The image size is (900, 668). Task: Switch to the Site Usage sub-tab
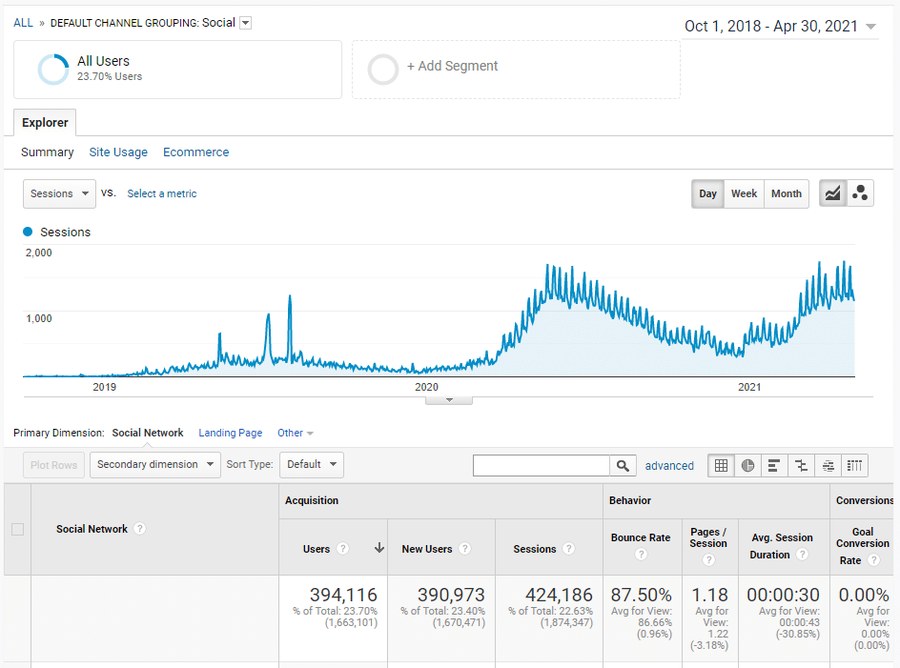pyautogui.click(x=118, y=152)
